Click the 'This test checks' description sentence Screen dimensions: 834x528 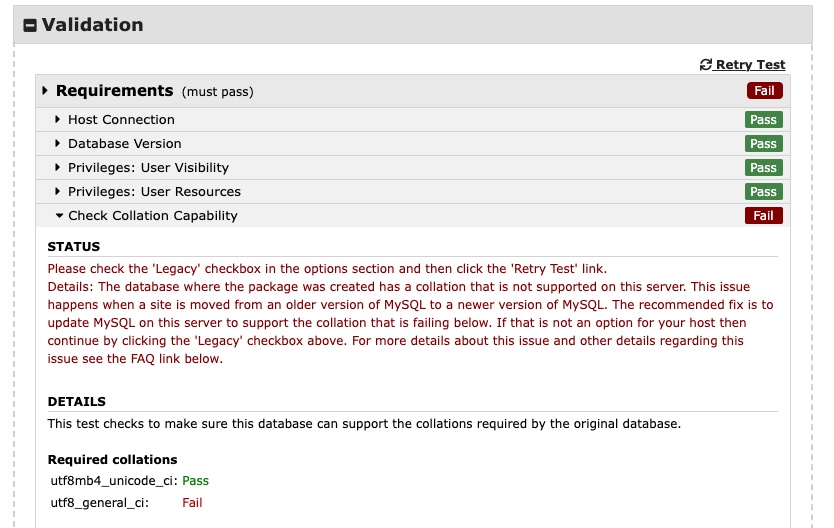coord(364,424)
